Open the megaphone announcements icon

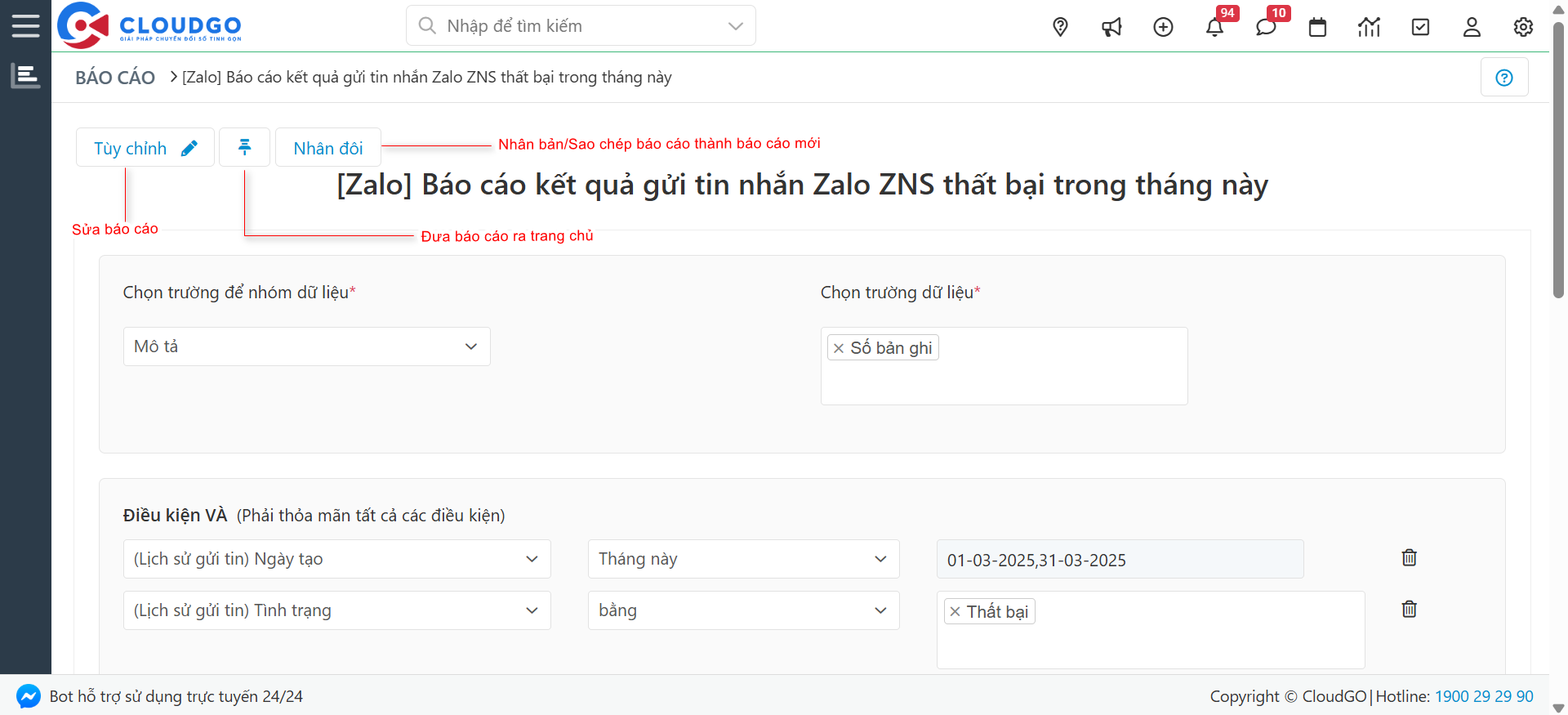[1111, 27]
